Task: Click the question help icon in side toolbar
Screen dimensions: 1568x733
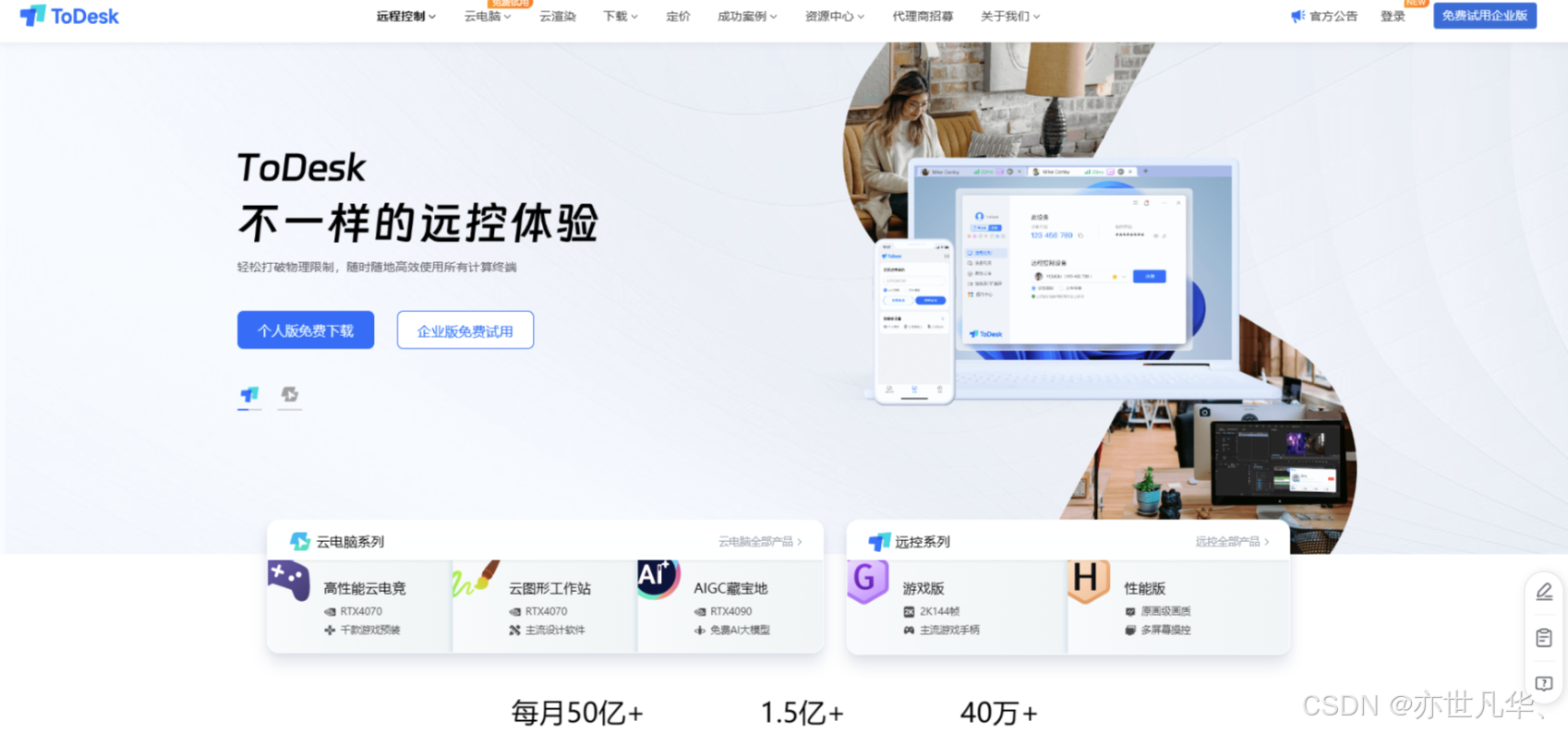Action: 1544,684
